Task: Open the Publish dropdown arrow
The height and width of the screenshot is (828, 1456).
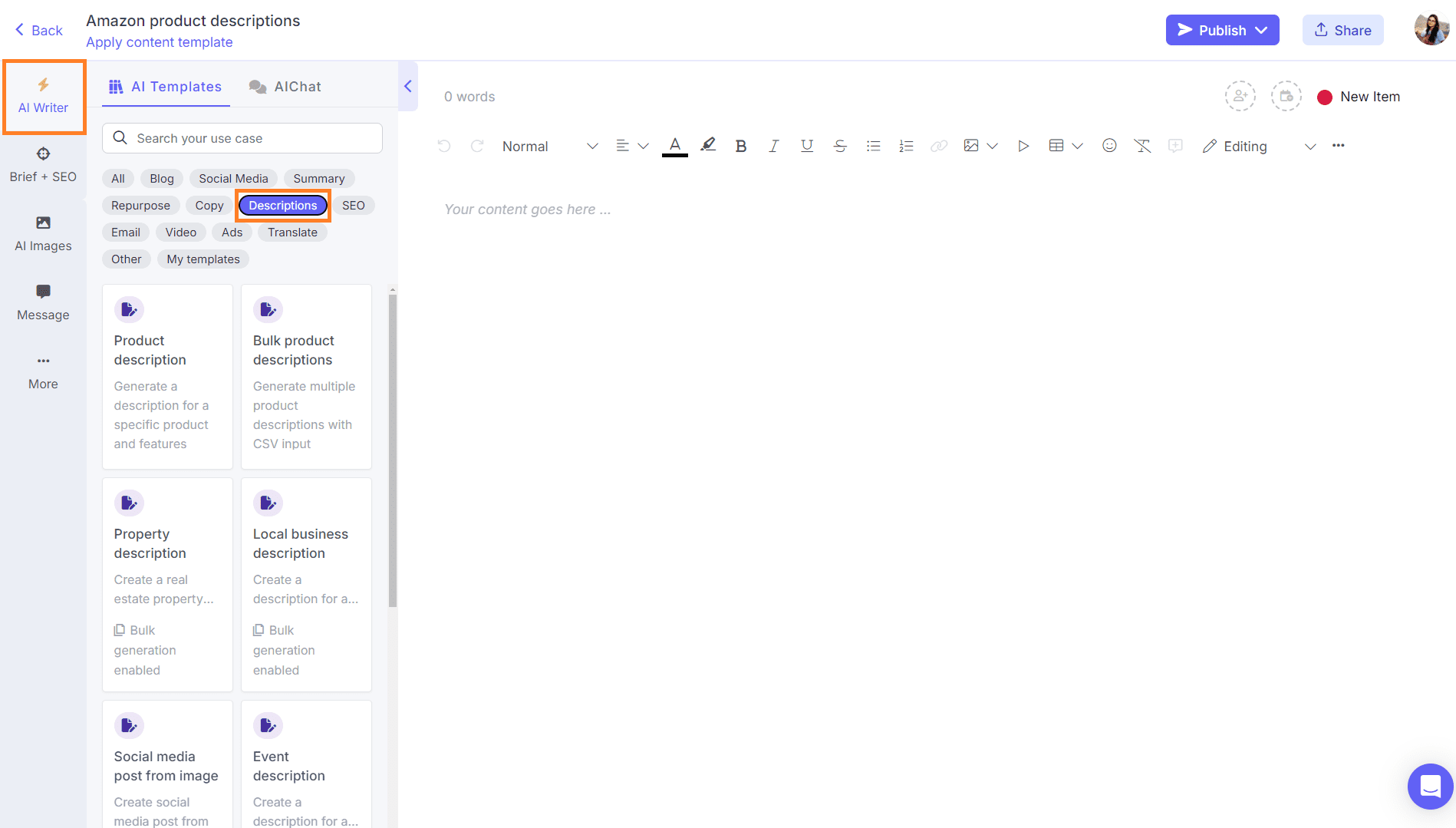Action: point(1261,30)
